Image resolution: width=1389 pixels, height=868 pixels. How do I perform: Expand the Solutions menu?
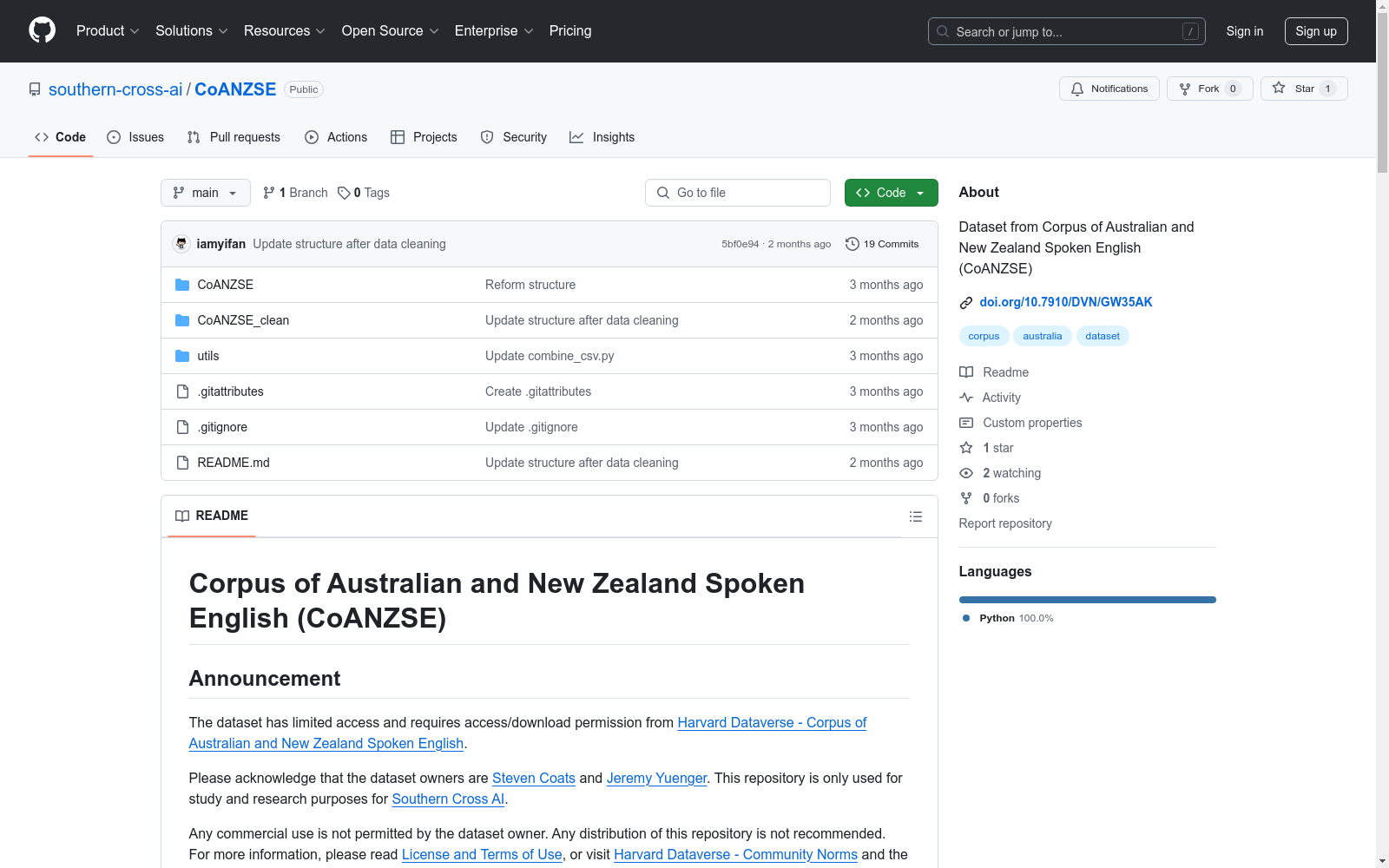tap(192, 30)
